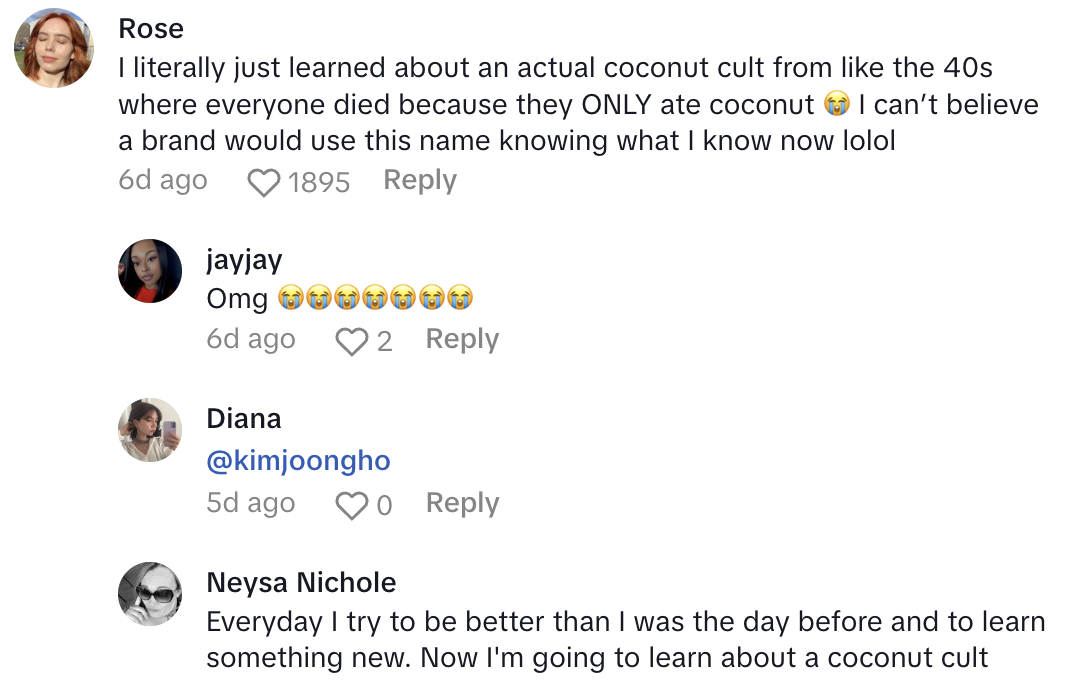Select the Neysa Nichole username
This screenshot has width=1078, height=684.
301,583
